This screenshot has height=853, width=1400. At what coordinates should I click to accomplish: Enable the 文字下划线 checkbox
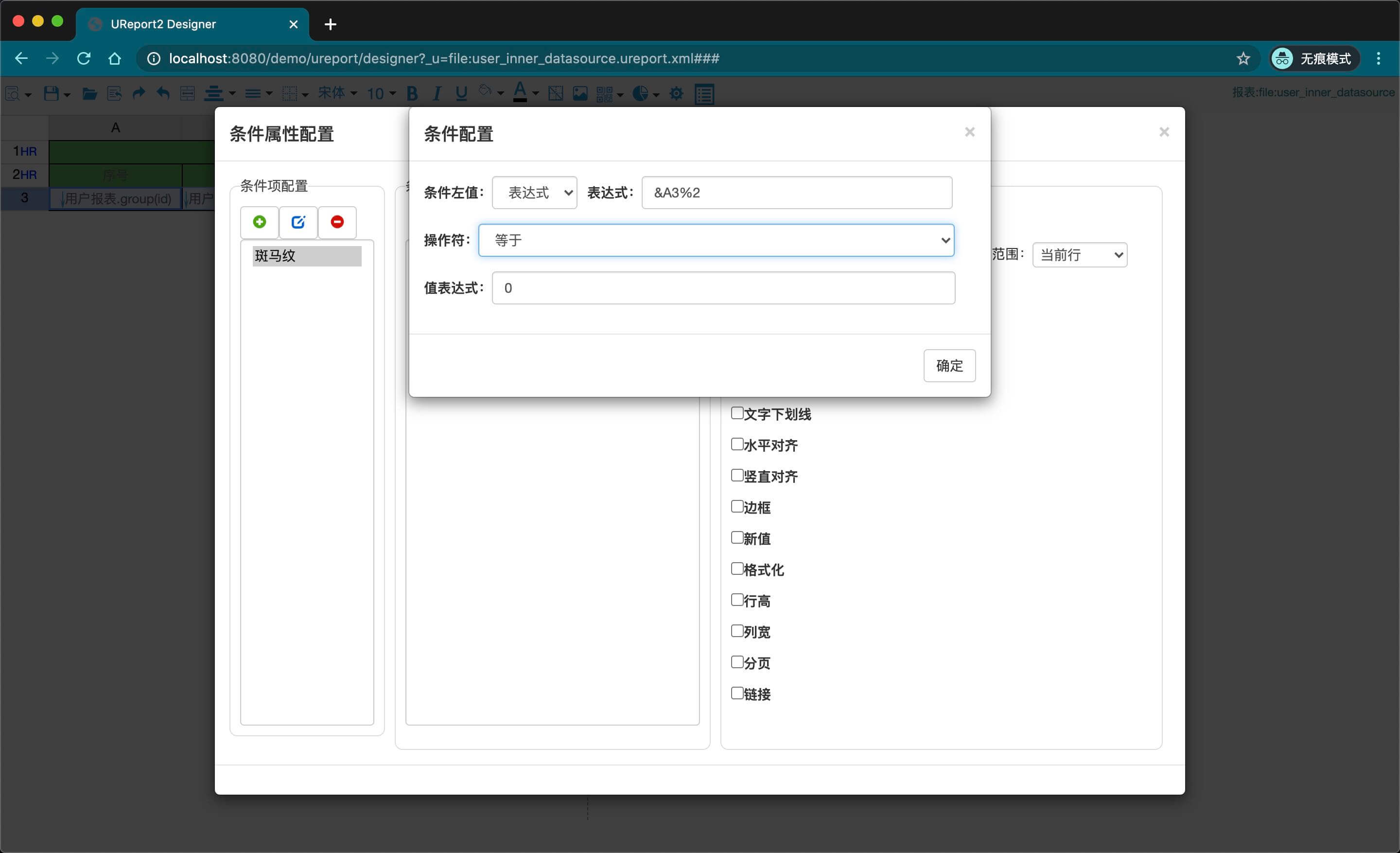coord(737,413)
